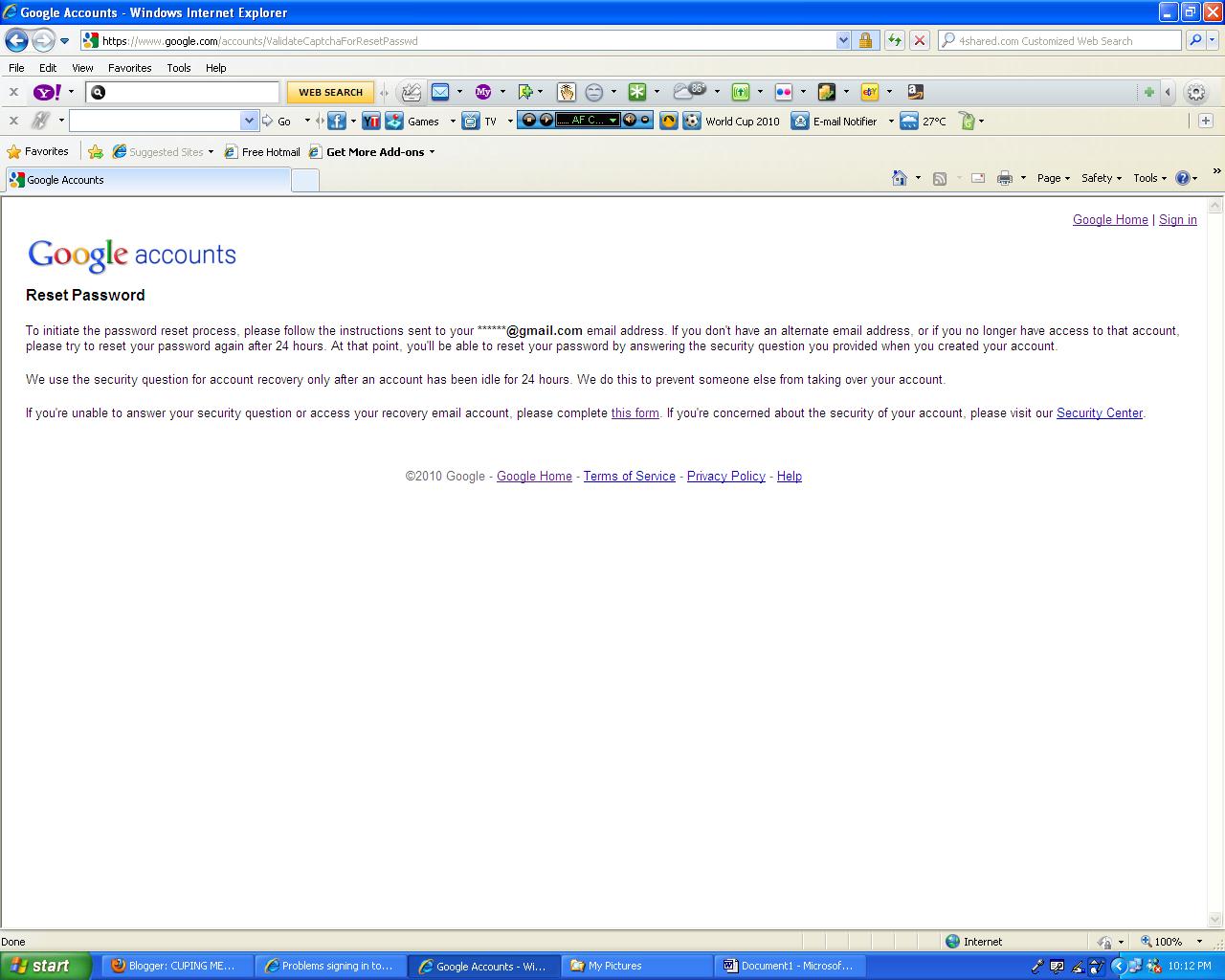Open the Help menu in menu bar
Image resolution: width=1225 pixels, height=980 pixels.
(x=215, y=68)
